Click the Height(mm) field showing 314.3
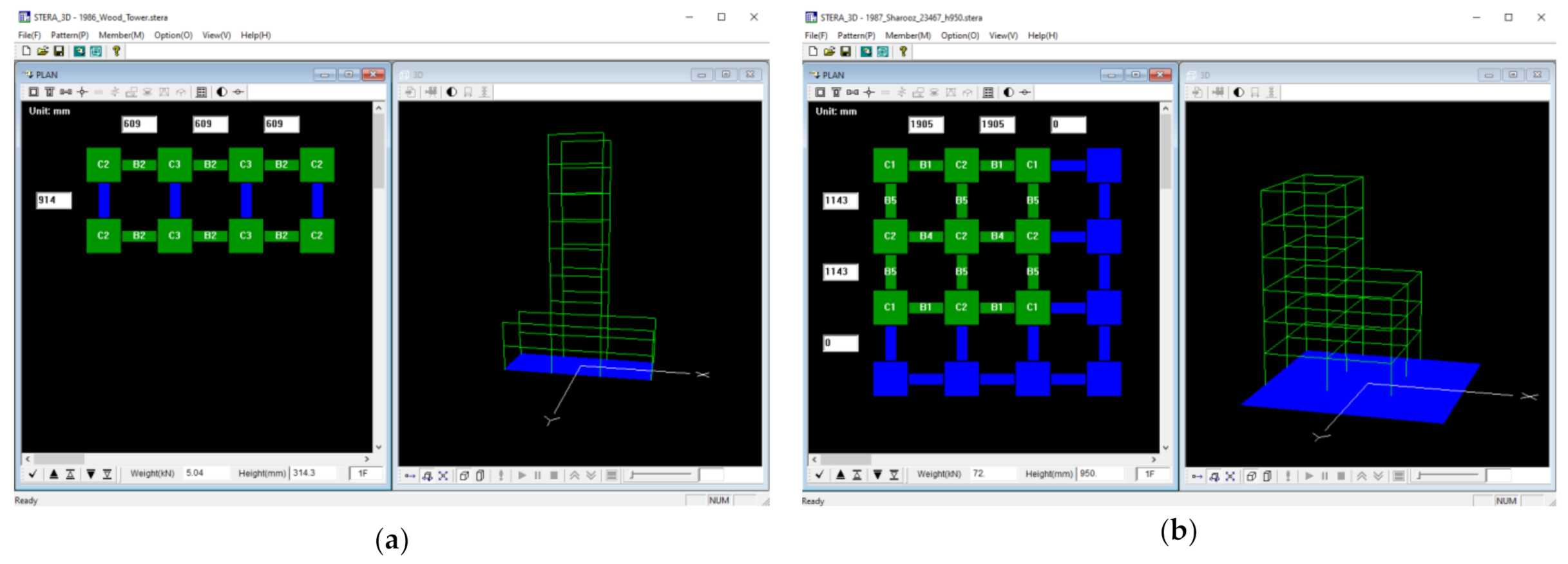Viewport: 1568px width, 564px height. [312, 473]
